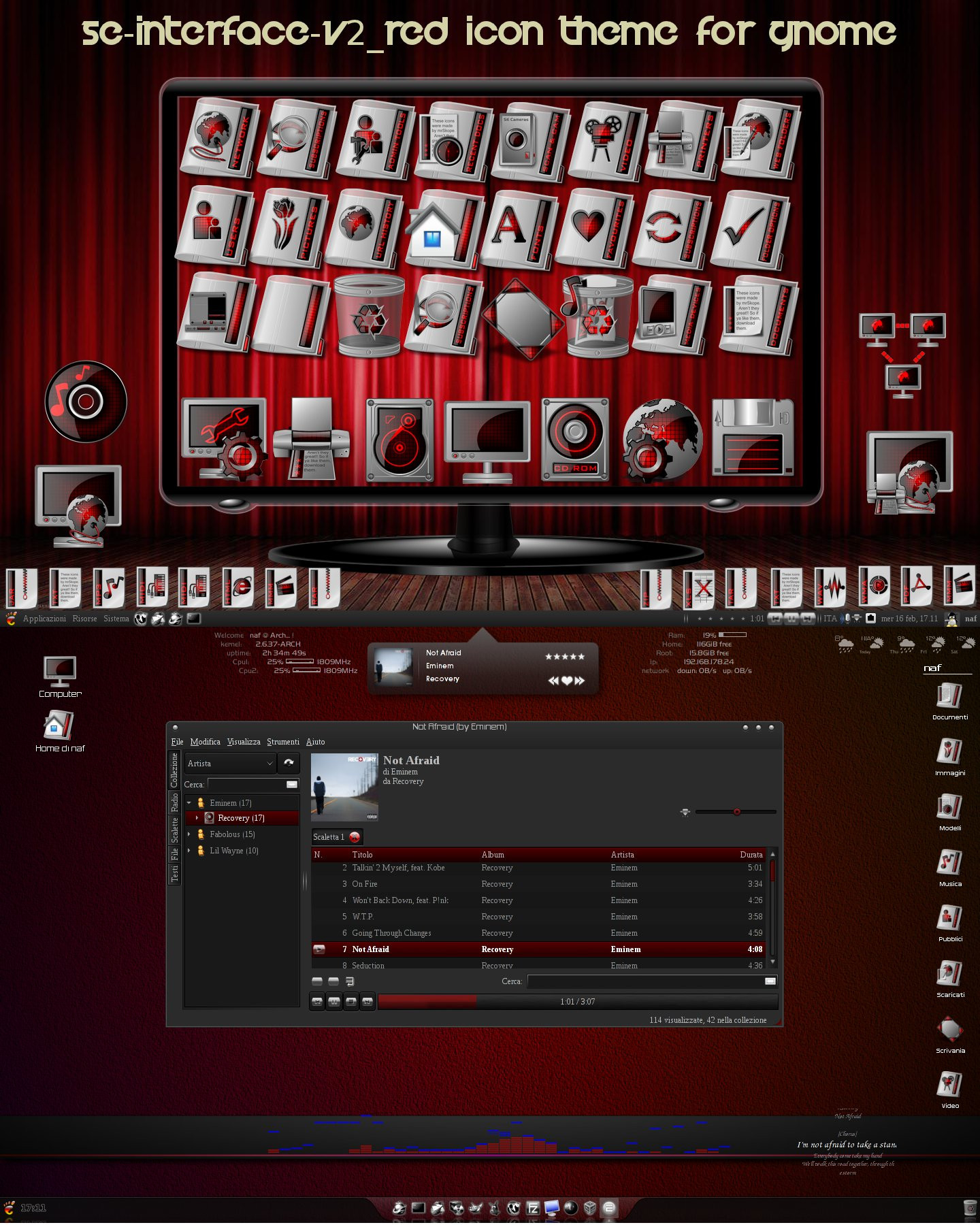Viewport: 980px width, 1225px height.
Task: Collapse the Eminem (17) artist node
Action: click(x=189, y=803)
